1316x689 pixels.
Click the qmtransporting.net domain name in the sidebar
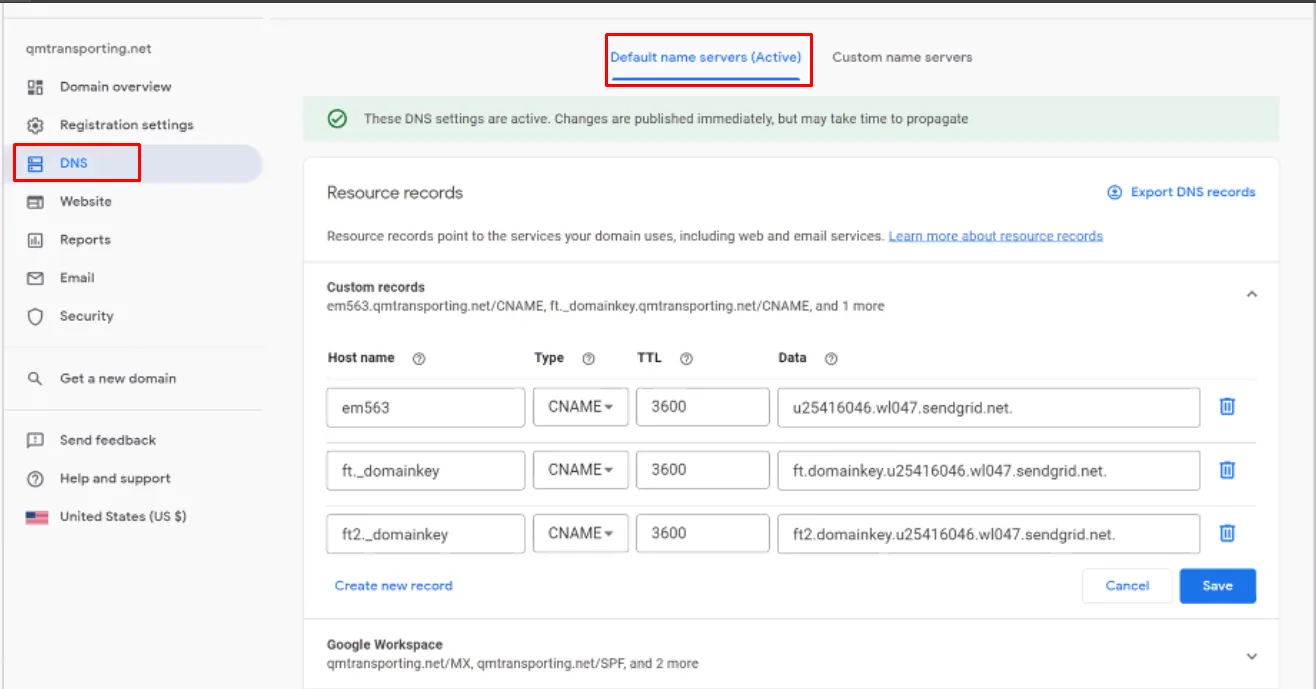(x=89, y=49)
